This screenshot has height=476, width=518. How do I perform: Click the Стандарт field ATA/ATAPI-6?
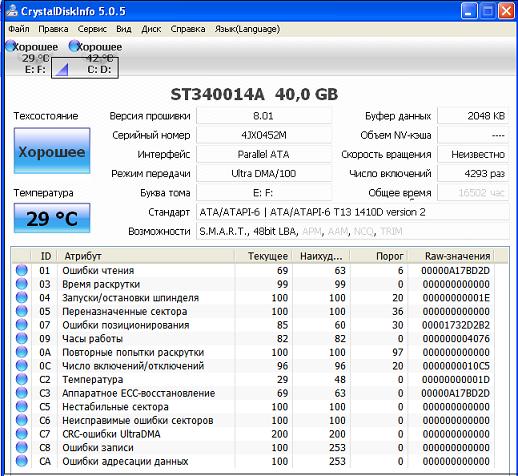click(x=353, y=212)
